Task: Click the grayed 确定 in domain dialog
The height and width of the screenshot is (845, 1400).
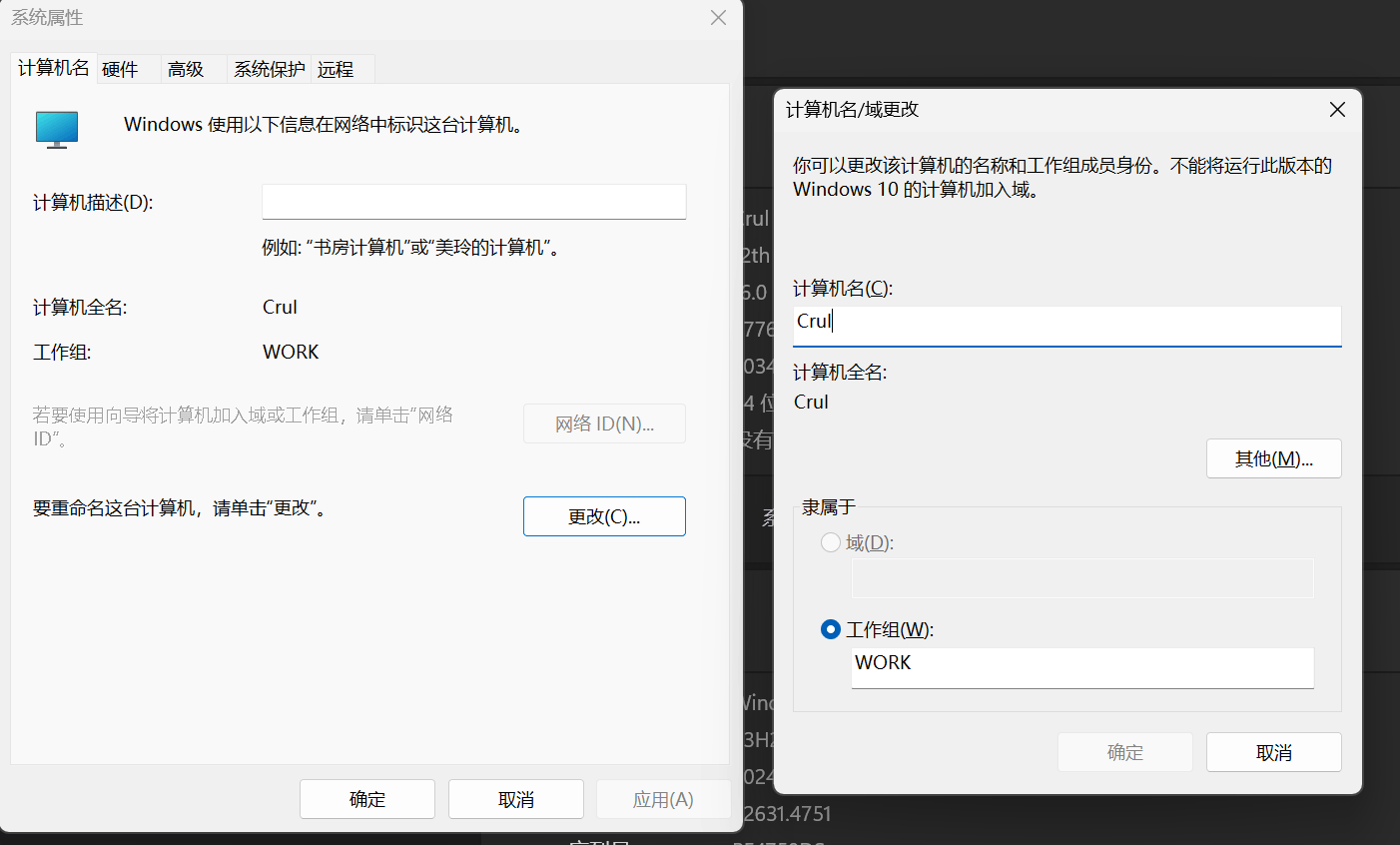Action: point(1124,752)
